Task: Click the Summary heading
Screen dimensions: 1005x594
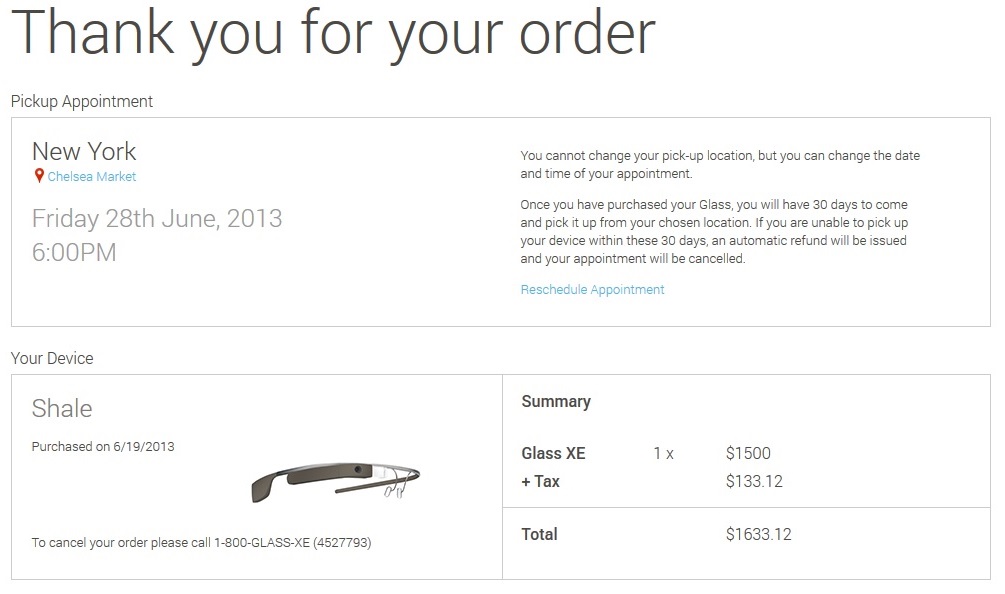Action: coord(556,402)
